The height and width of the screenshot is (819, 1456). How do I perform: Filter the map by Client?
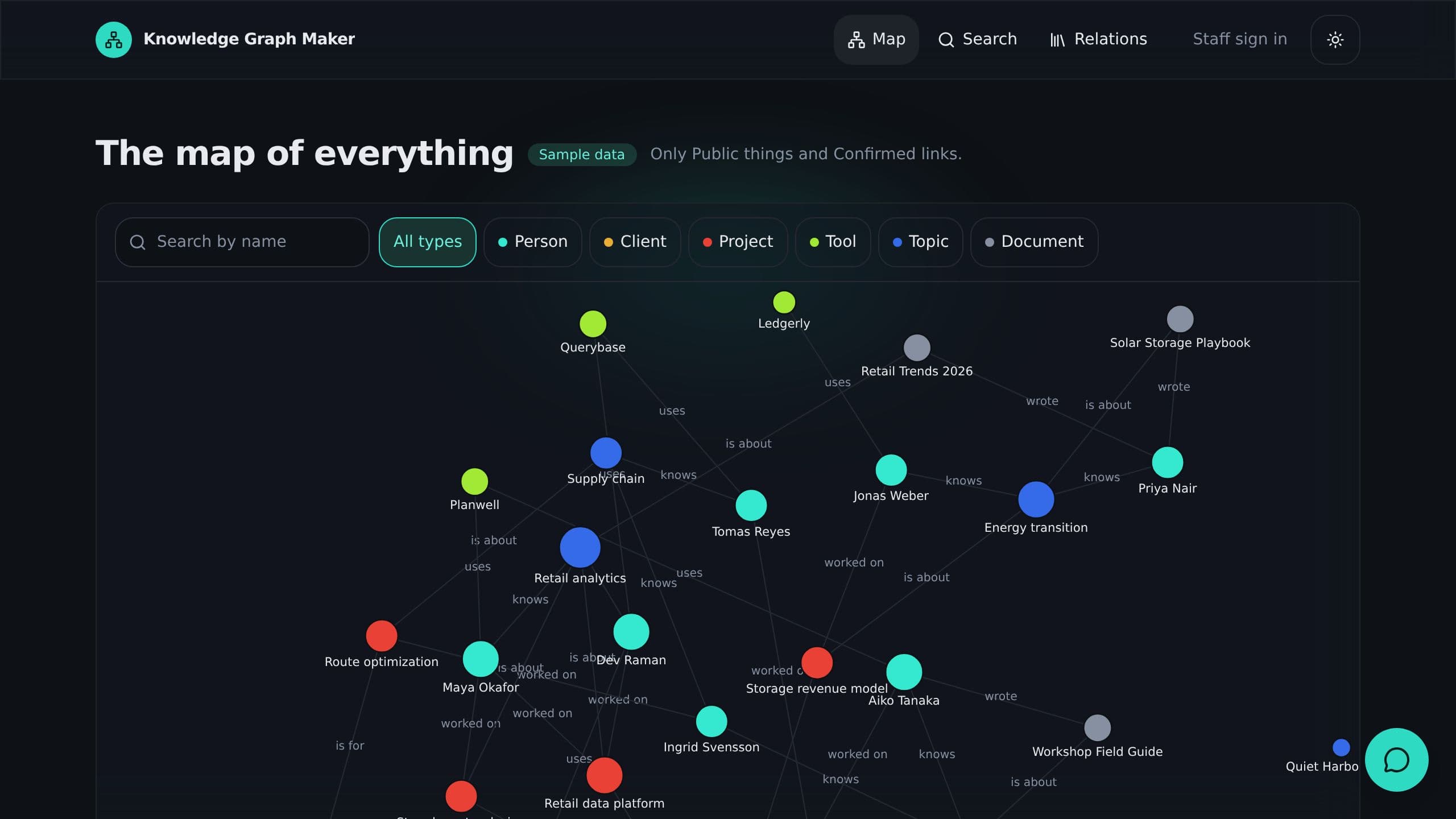(635, 242)
